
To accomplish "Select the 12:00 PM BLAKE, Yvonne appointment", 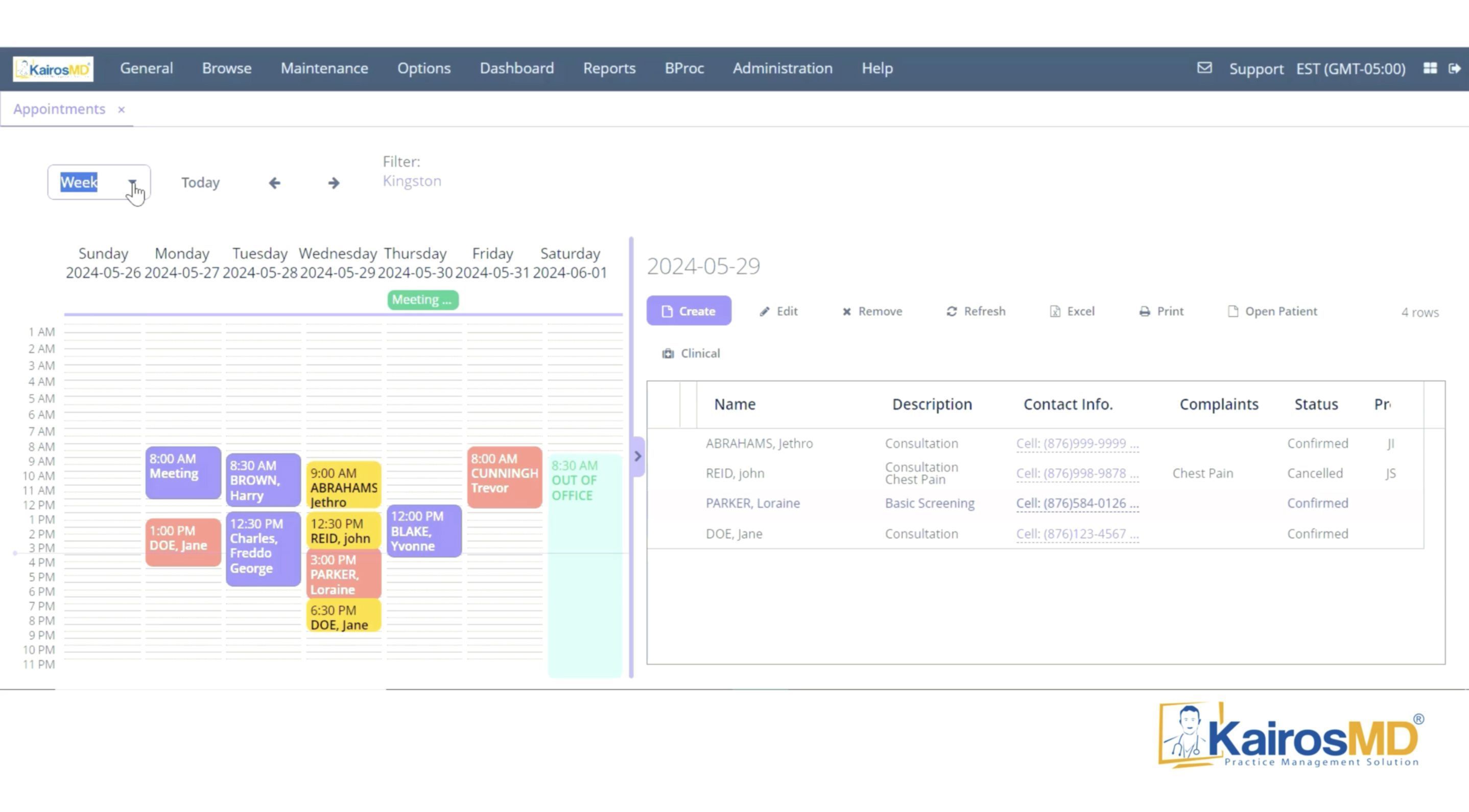I will [424, 531].
